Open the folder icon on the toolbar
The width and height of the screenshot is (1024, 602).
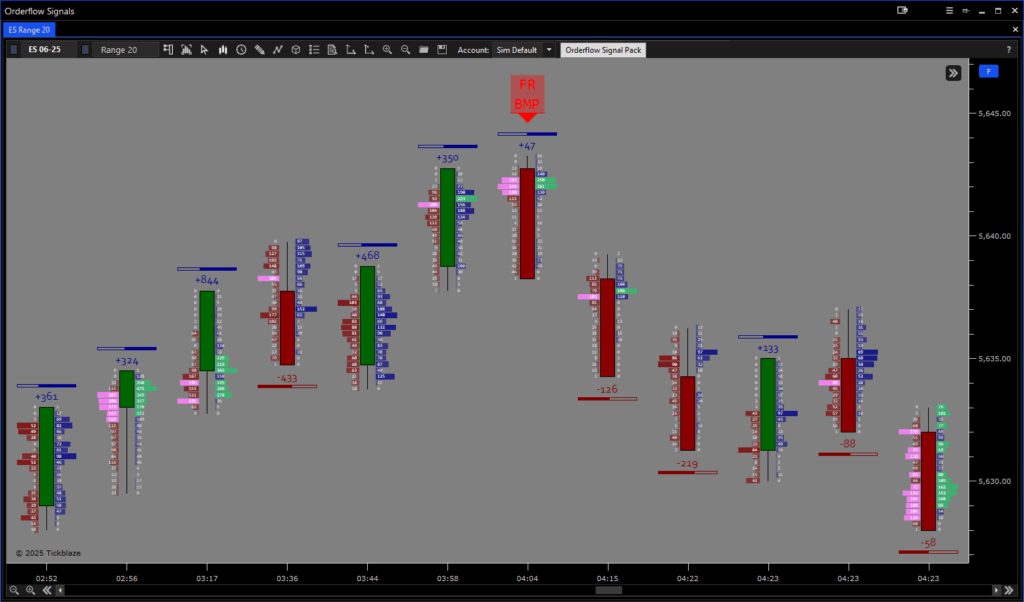(424, 49)
